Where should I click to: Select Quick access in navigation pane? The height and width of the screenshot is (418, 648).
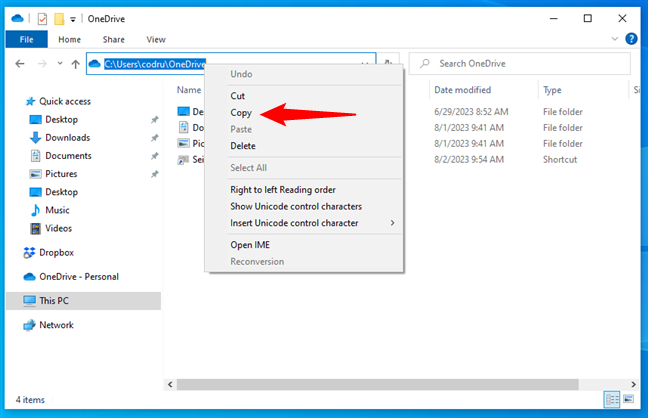click(65, 101)
